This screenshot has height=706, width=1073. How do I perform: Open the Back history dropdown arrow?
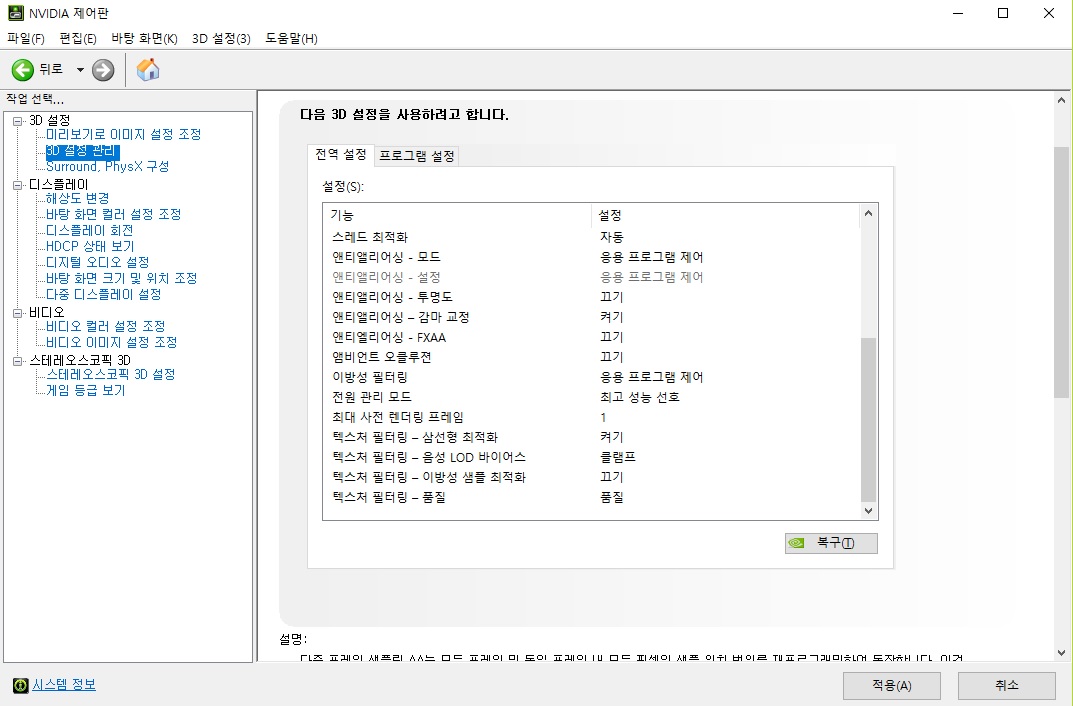click(x=80, y=70)
